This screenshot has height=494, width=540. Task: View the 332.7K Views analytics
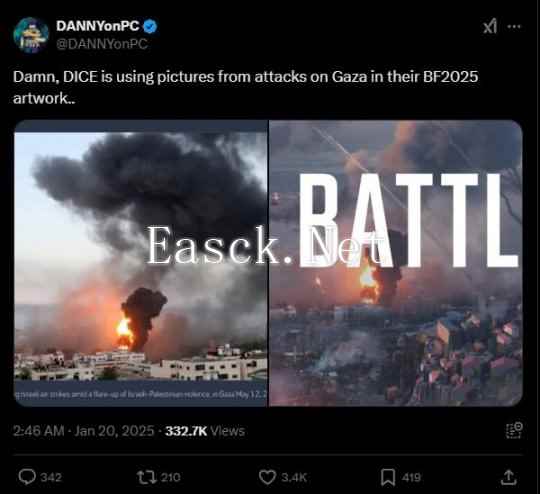tap(205, 431)
